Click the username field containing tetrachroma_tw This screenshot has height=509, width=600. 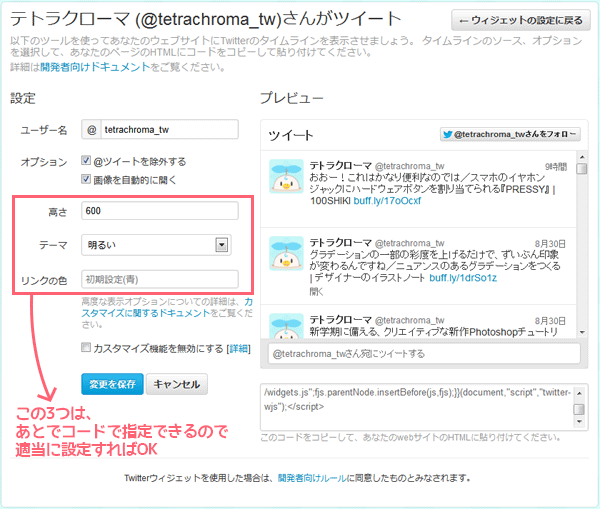pos(170,130)
